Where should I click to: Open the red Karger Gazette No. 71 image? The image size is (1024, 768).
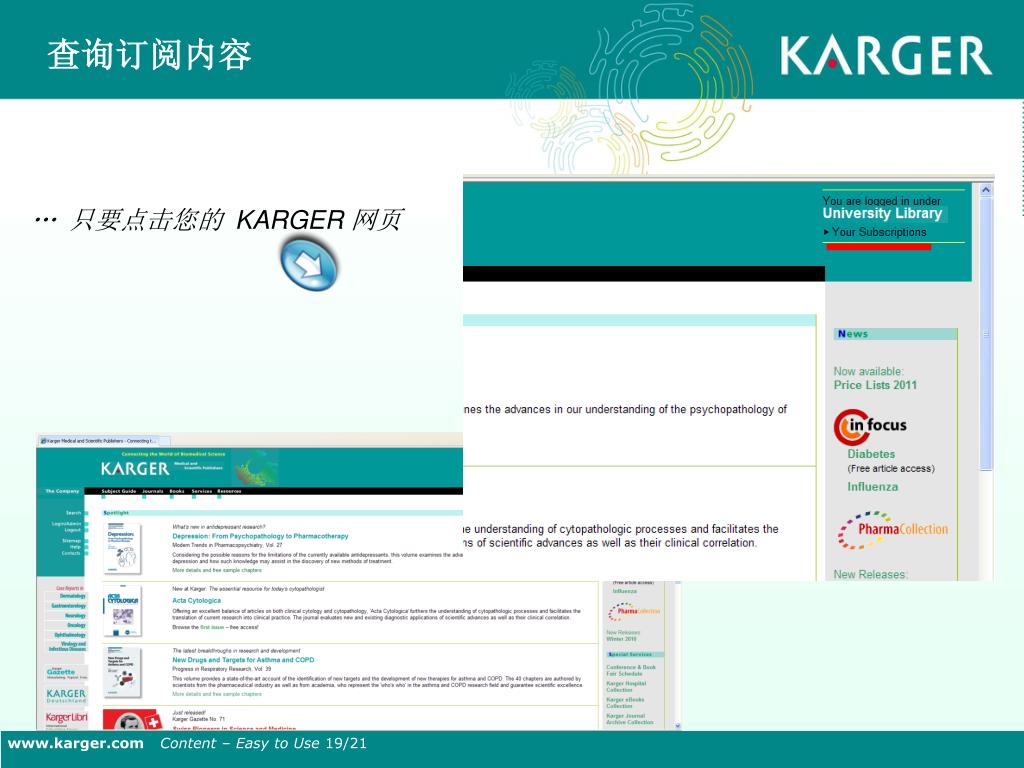(x=132, y=720)
